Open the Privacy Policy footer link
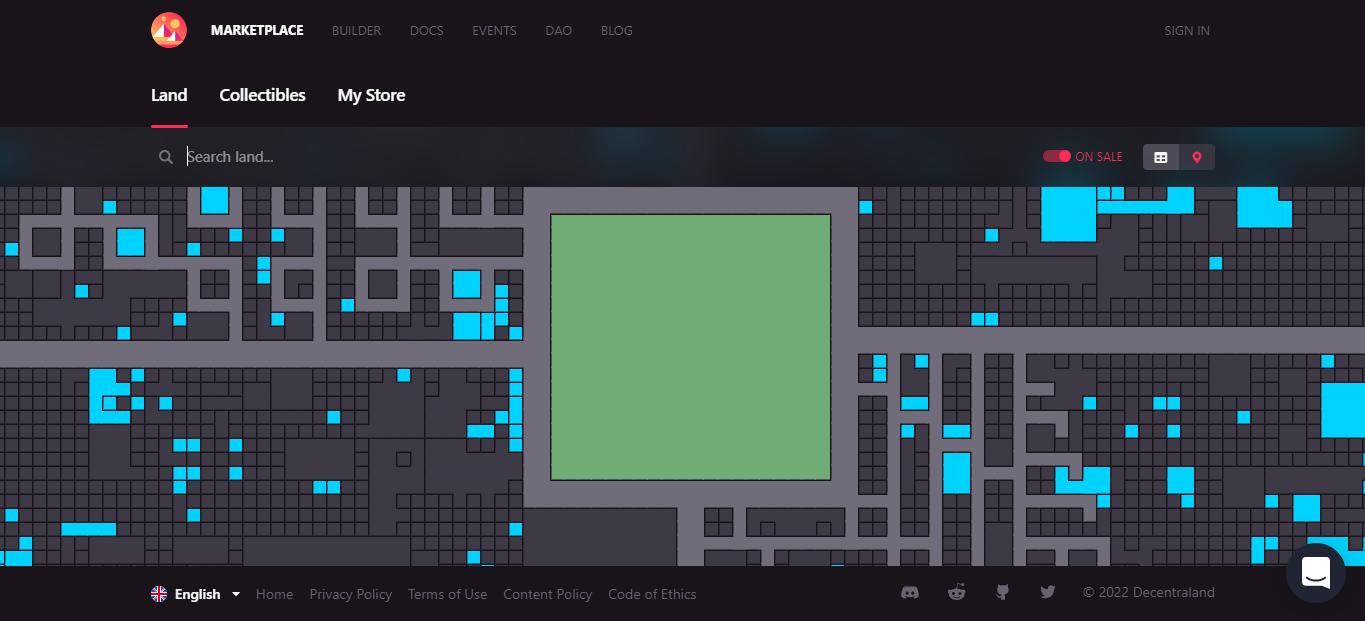The width and height of the screenshot is (1365, 621). click(x=350, y=594)
